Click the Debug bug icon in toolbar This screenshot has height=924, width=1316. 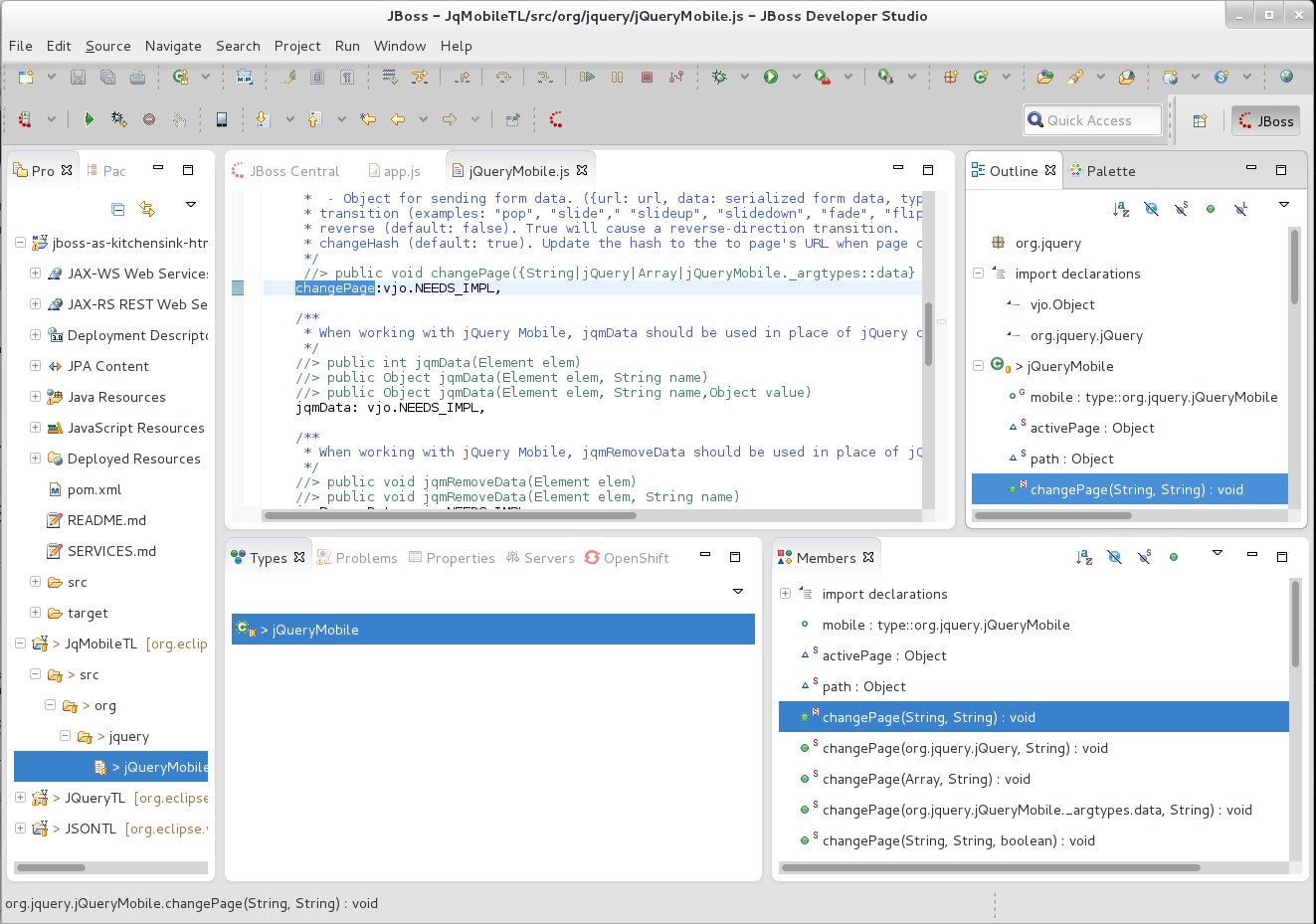(x=719, y=77)
